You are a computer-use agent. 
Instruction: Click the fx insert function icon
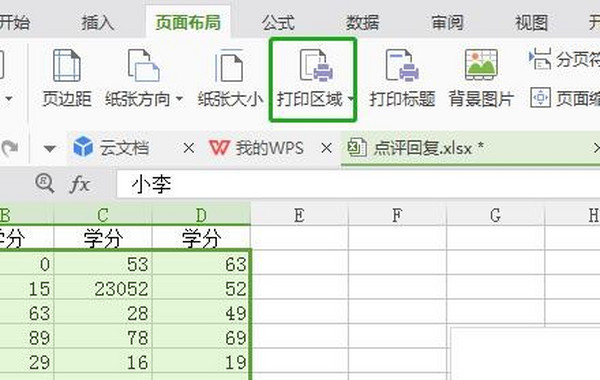80,184
